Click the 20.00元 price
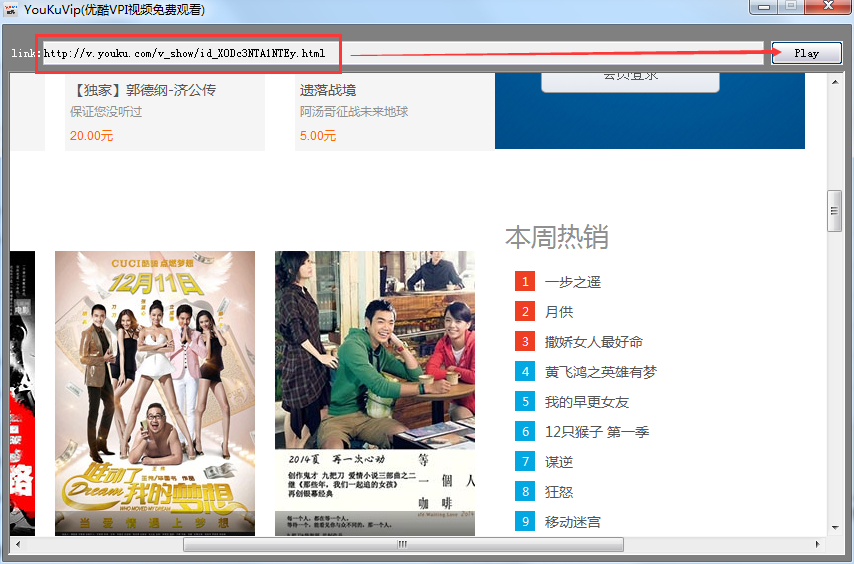The image size is (854, 564). point(92,136)
